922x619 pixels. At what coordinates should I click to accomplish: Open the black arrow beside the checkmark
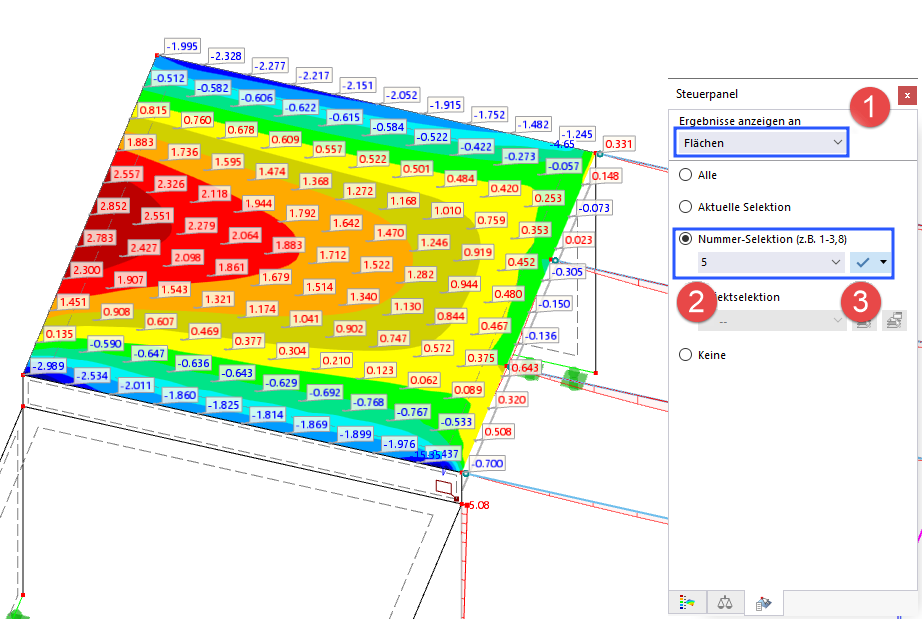883,262
